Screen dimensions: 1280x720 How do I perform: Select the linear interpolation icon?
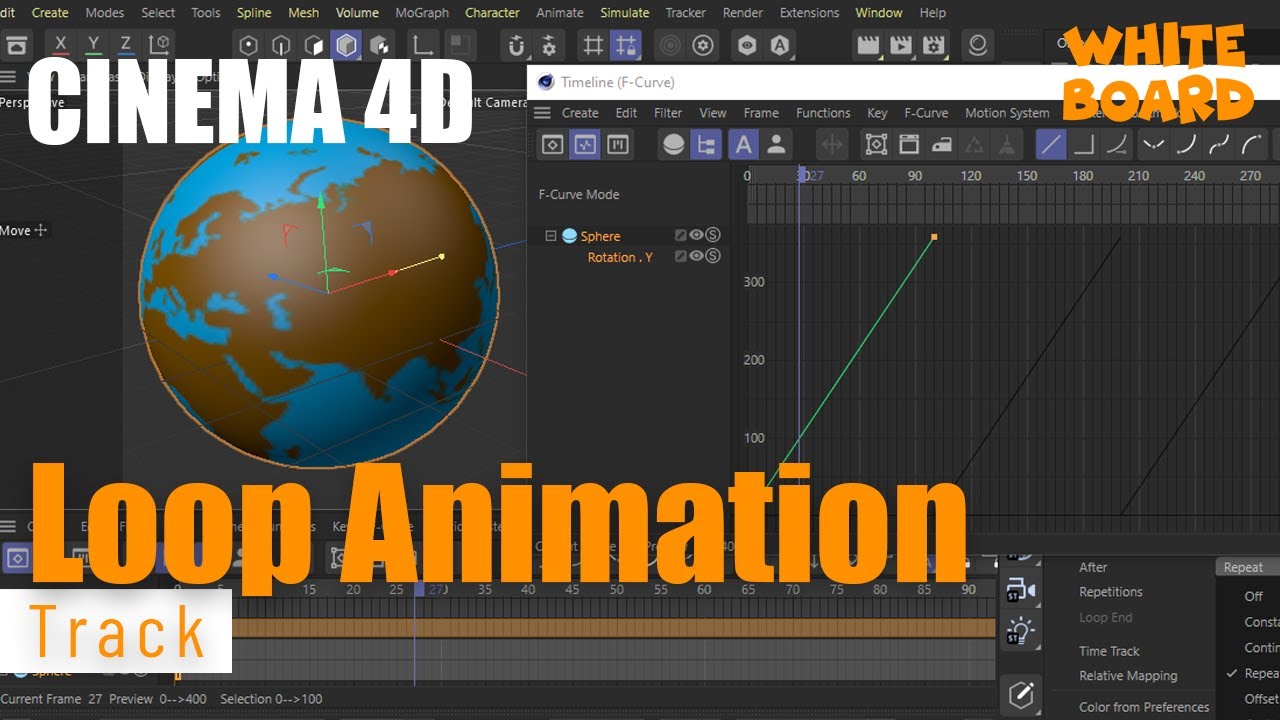[1050, 145]
